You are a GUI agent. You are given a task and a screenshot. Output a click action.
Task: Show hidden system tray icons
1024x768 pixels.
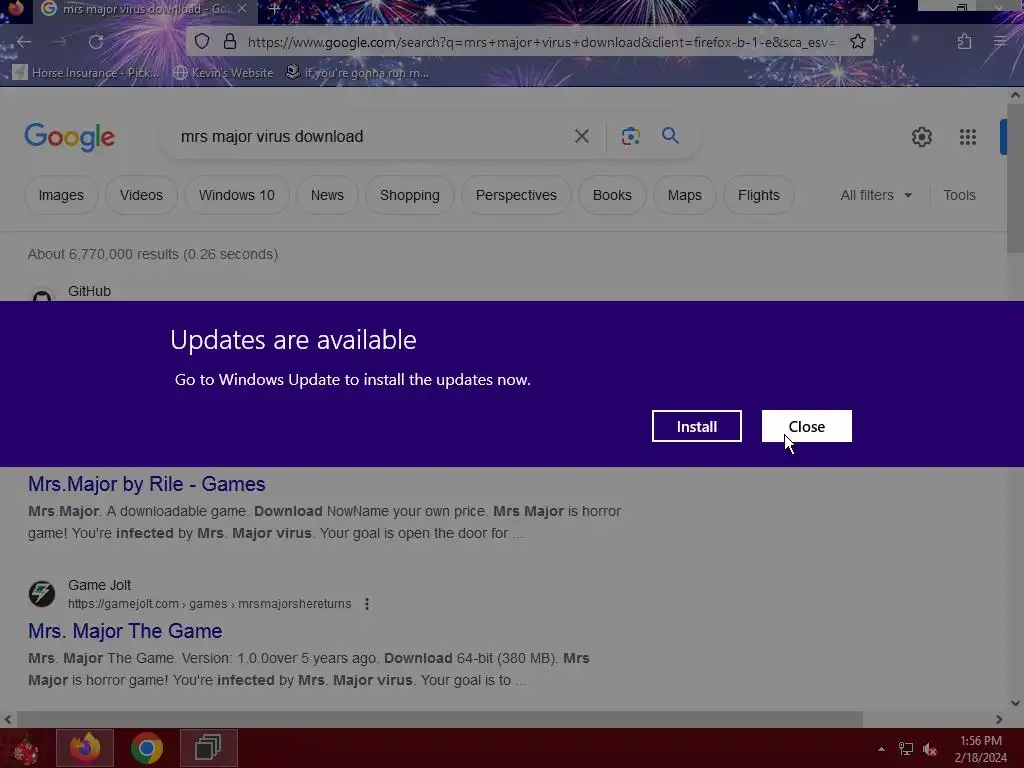point(881,749)
